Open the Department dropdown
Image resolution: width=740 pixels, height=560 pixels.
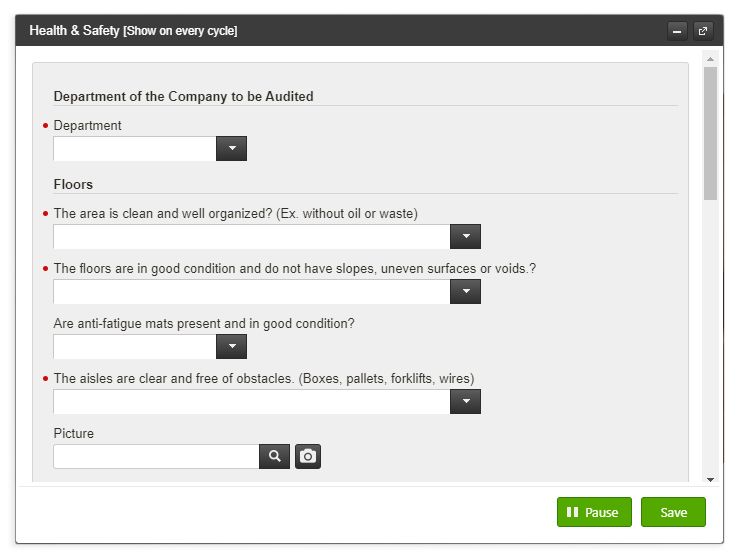pos(231,149)
